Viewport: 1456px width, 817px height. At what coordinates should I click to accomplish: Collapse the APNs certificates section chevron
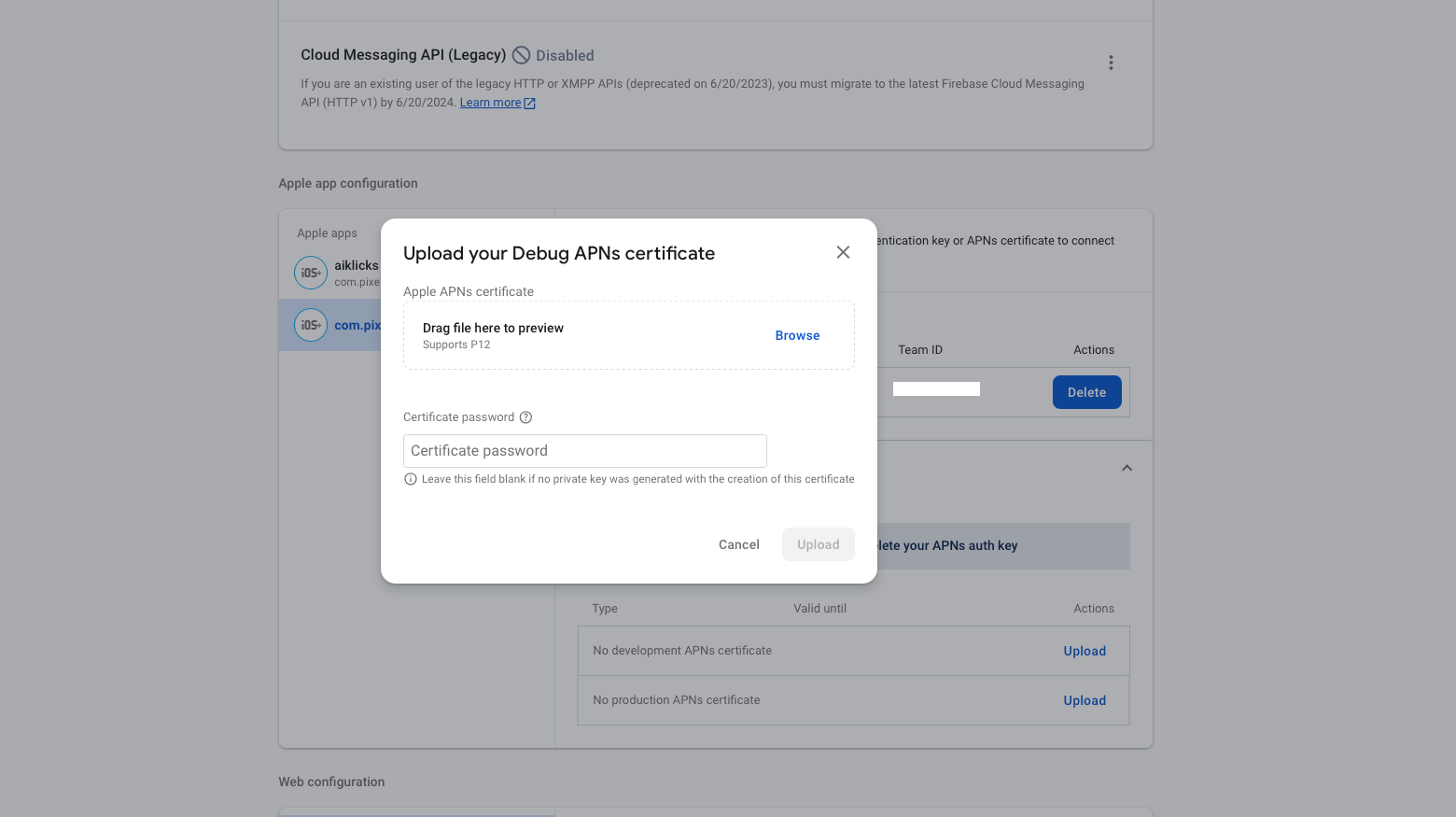pyautogui.click(x=1127, y=468)
